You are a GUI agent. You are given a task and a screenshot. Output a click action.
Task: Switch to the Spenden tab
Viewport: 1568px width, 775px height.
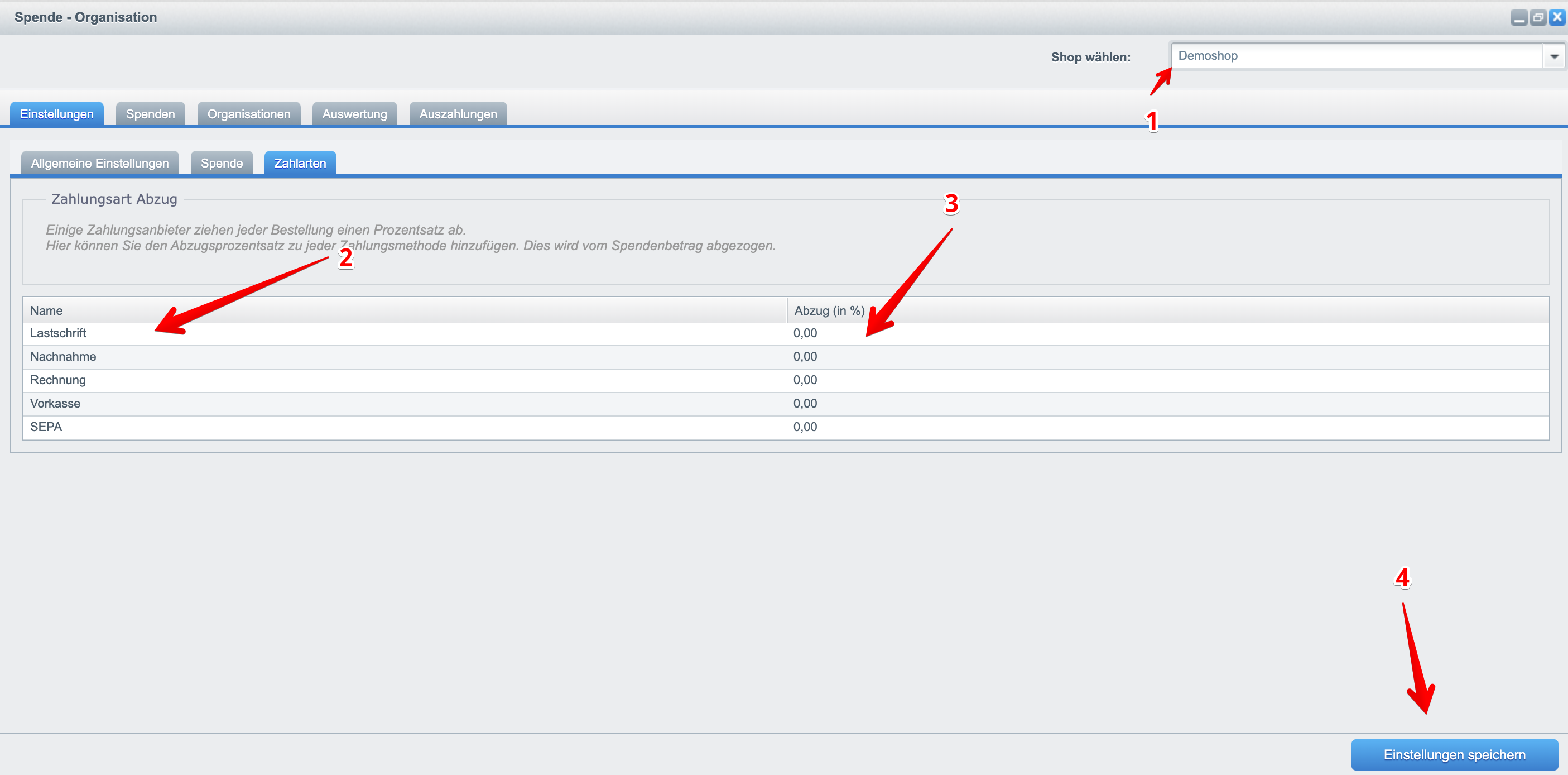click(150, 114)
